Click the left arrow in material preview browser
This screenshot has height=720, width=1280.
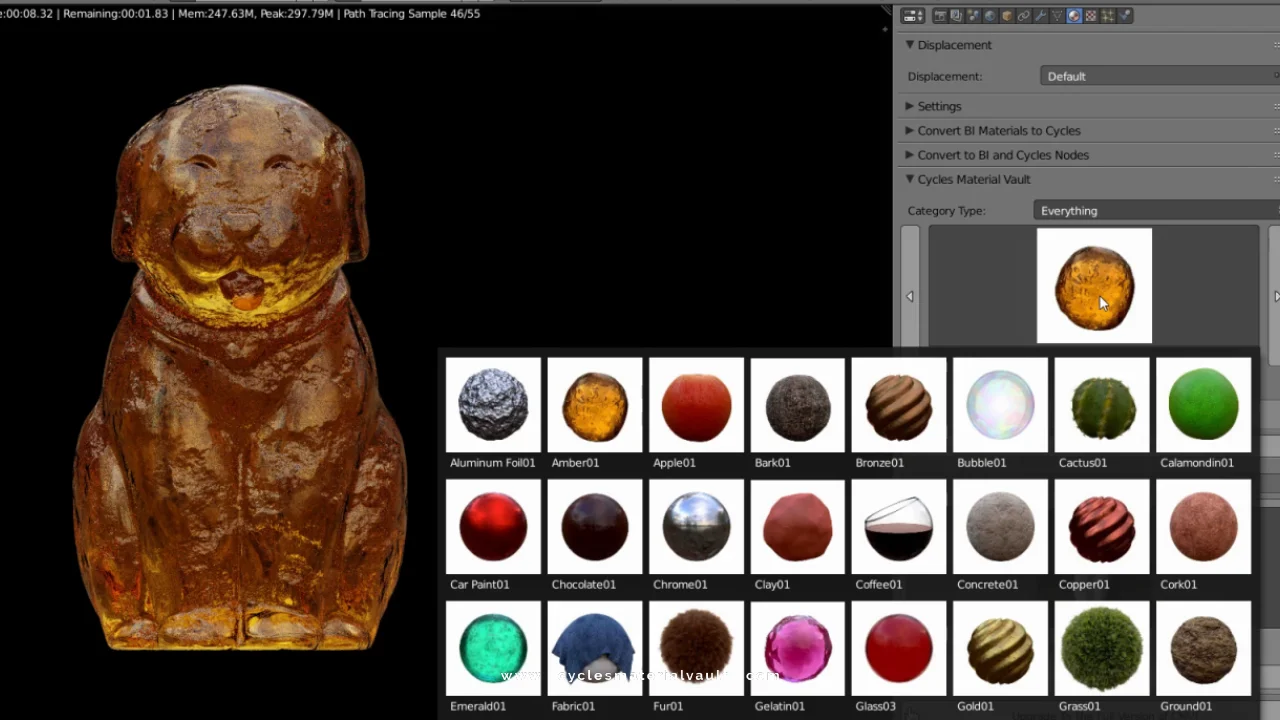910,296
